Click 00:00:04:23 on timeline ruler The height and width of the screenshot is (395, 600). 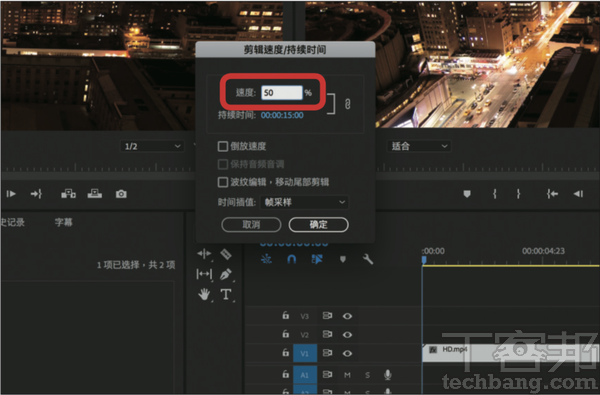pyautogui.click(x=543, y=251)
